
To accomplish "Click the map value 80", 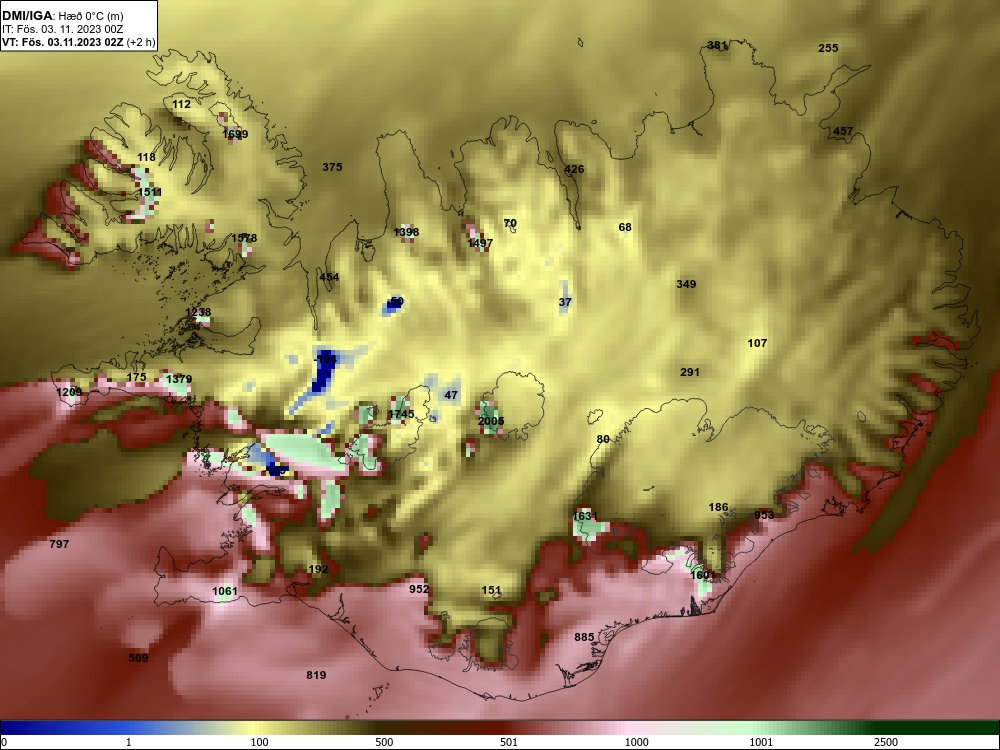I will click(x=603, y=439).
